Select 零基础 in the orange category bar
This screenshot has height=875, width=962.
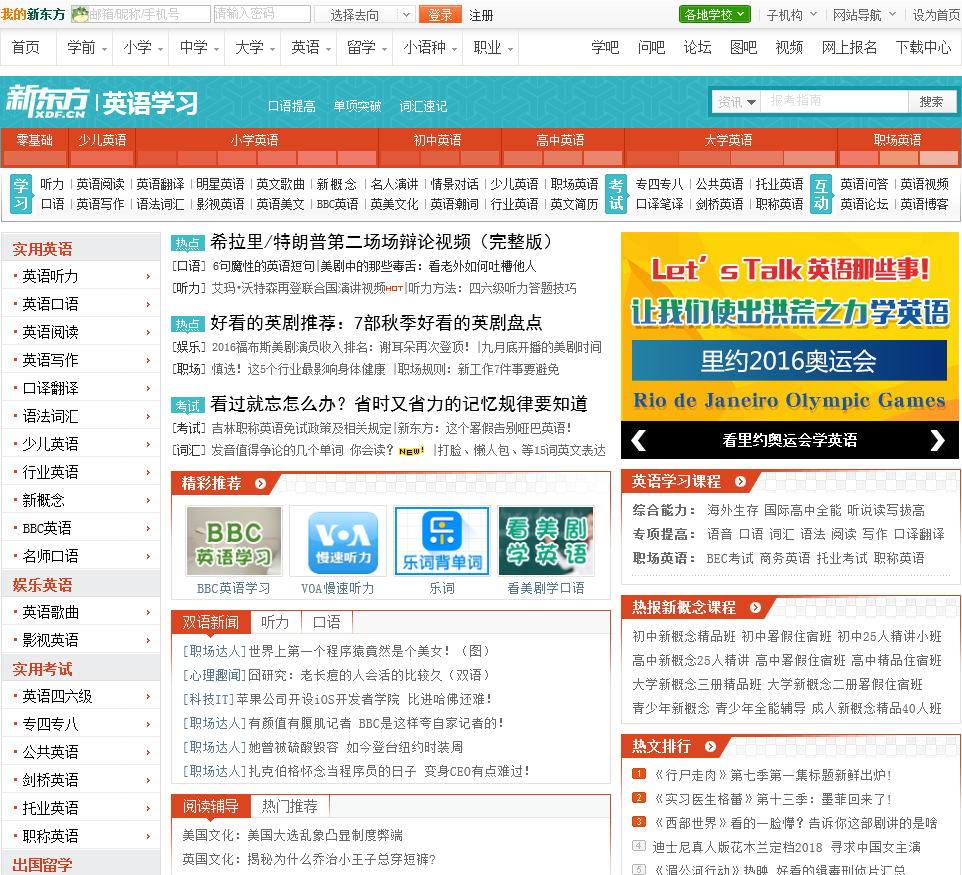[x=34, y=141]
